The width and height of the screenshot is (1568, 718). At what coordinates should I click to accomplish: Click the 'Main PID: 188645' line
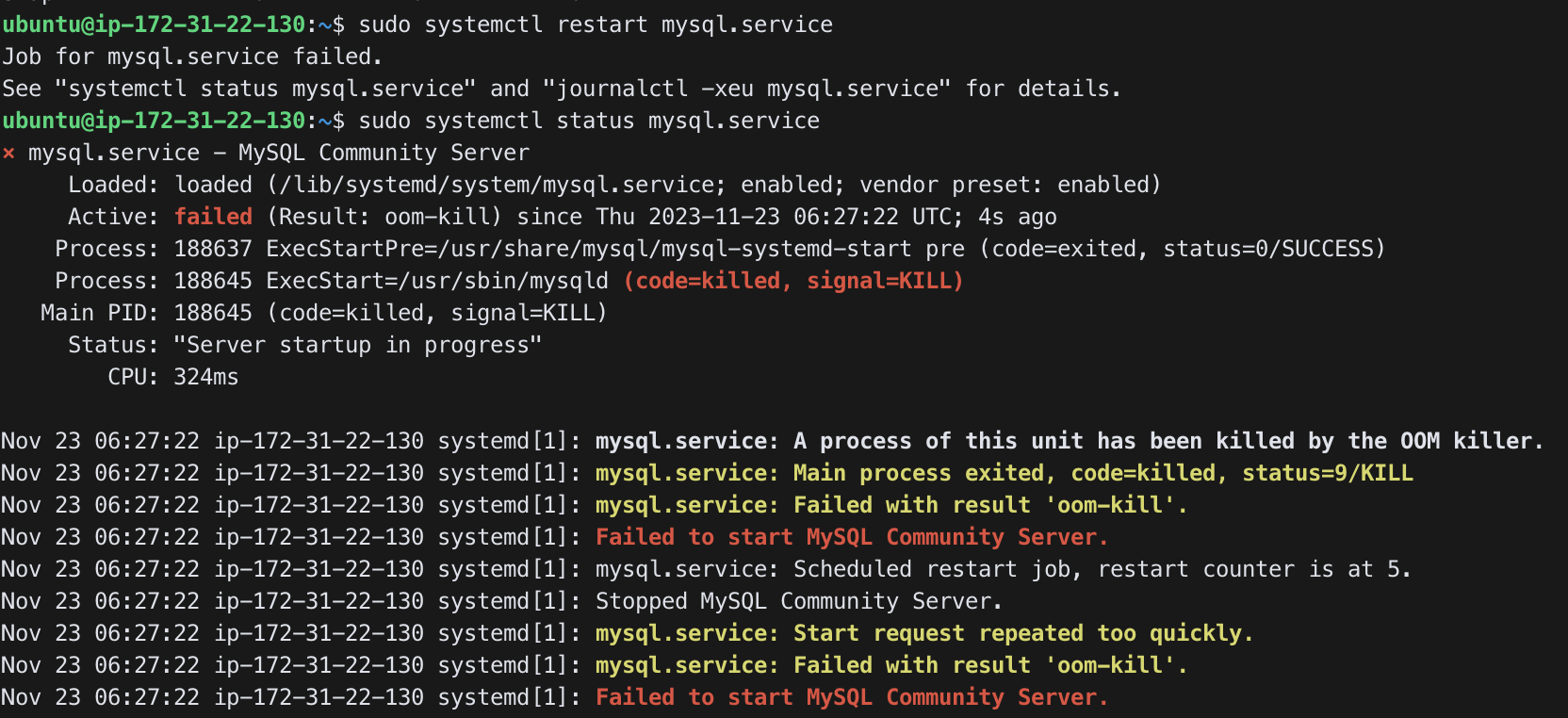click(324, 313)
